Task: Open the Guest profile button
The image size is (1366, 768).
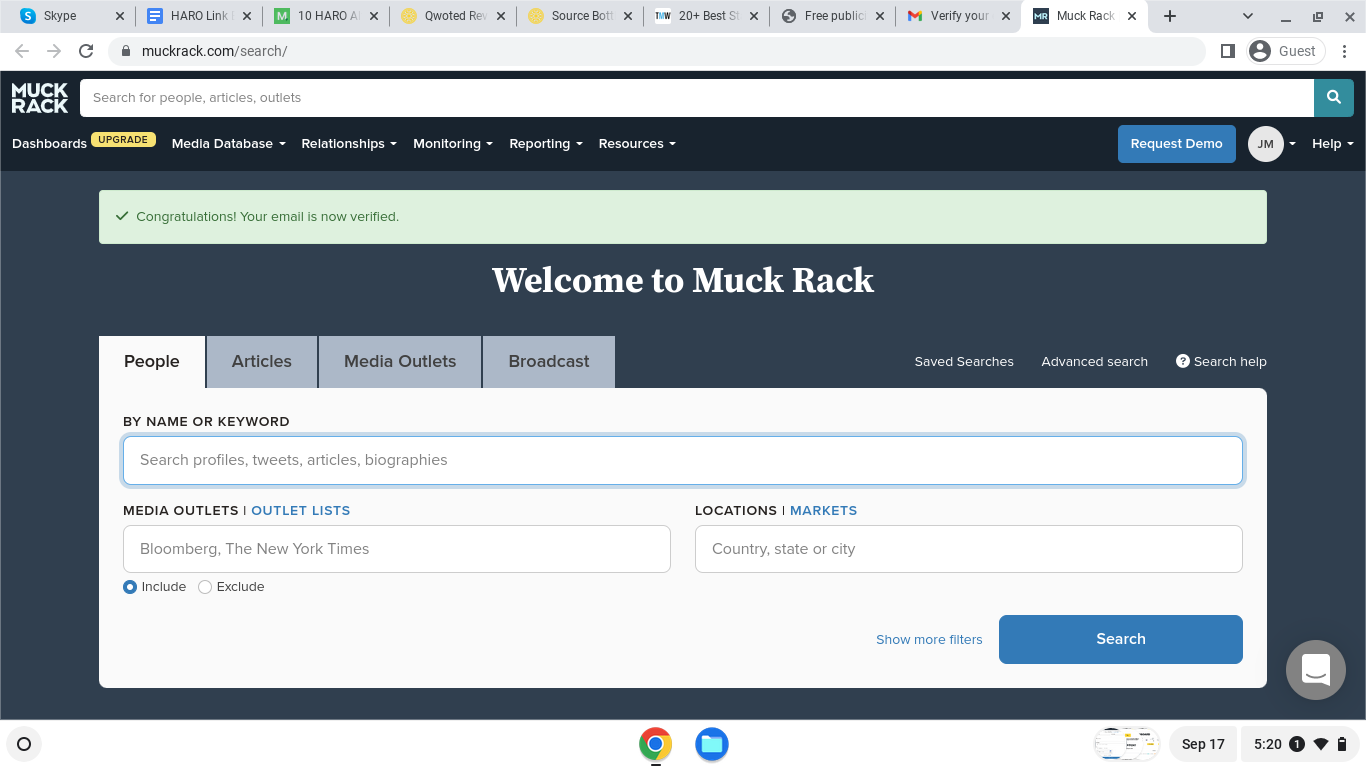Action: point(1286,51)
